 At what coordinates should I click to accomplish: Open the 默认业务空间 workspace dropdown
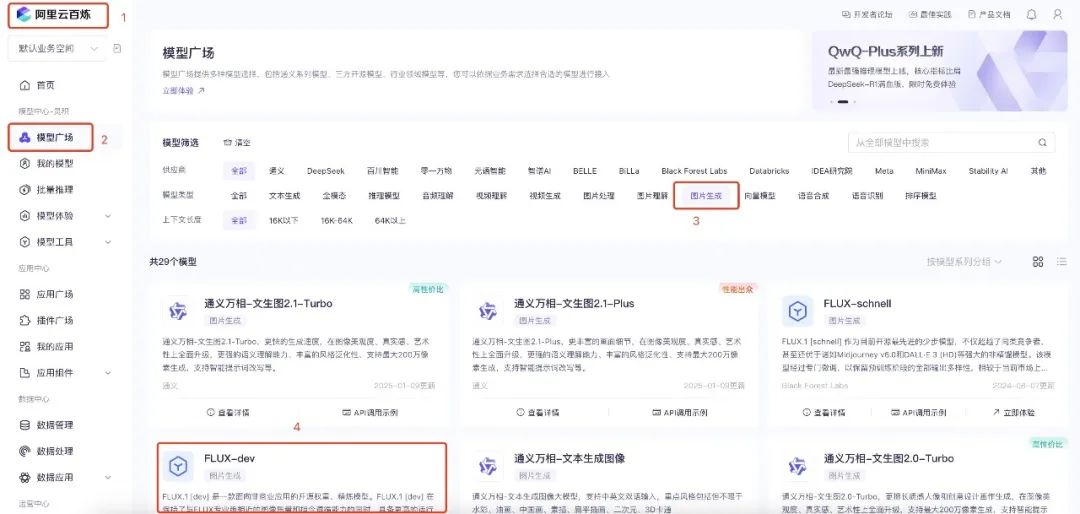(59, 49)
